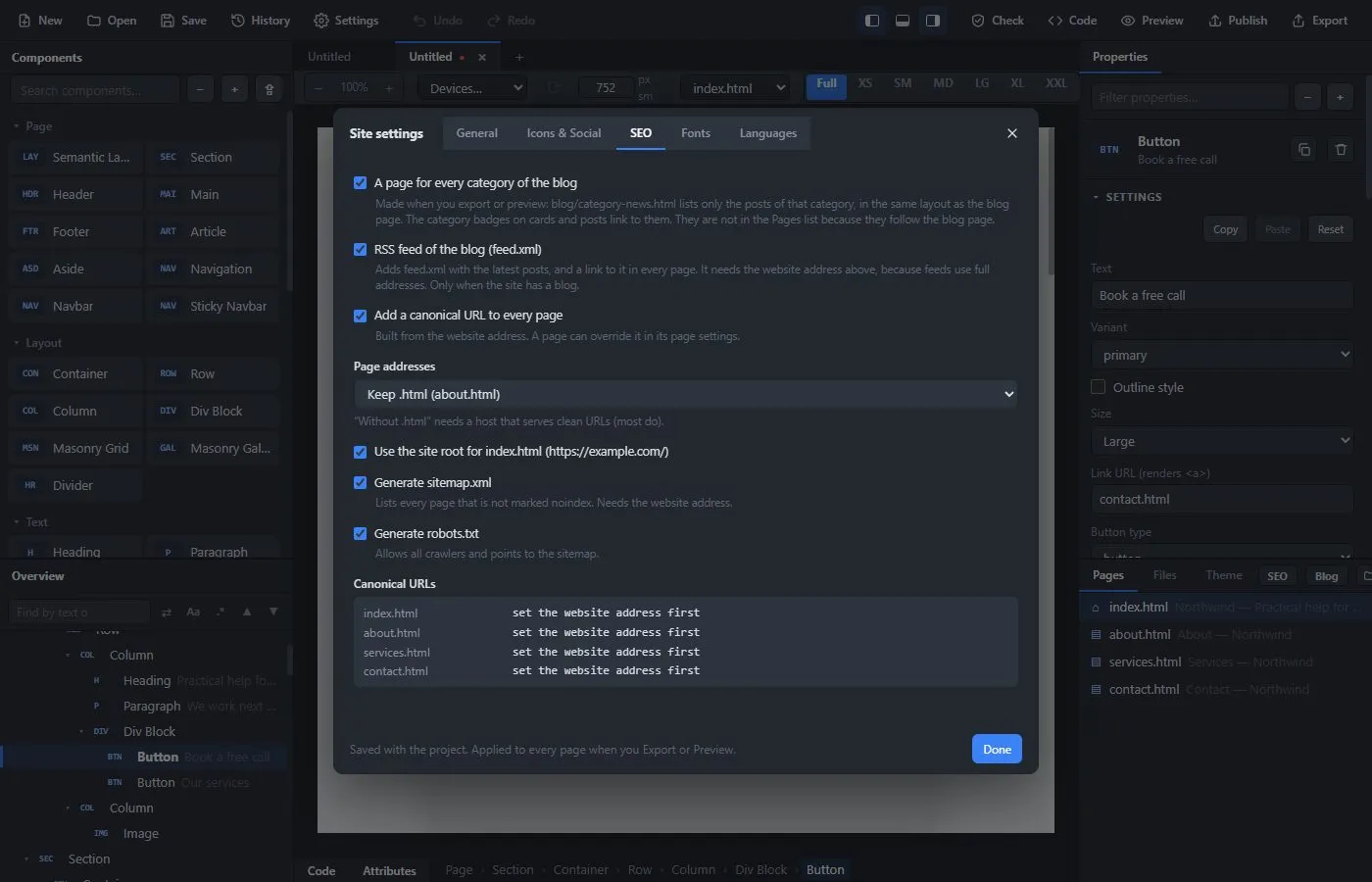Open the Page addresses dropdown
1372x882 pixels.
pyautogui.click(x=686, y=394)
